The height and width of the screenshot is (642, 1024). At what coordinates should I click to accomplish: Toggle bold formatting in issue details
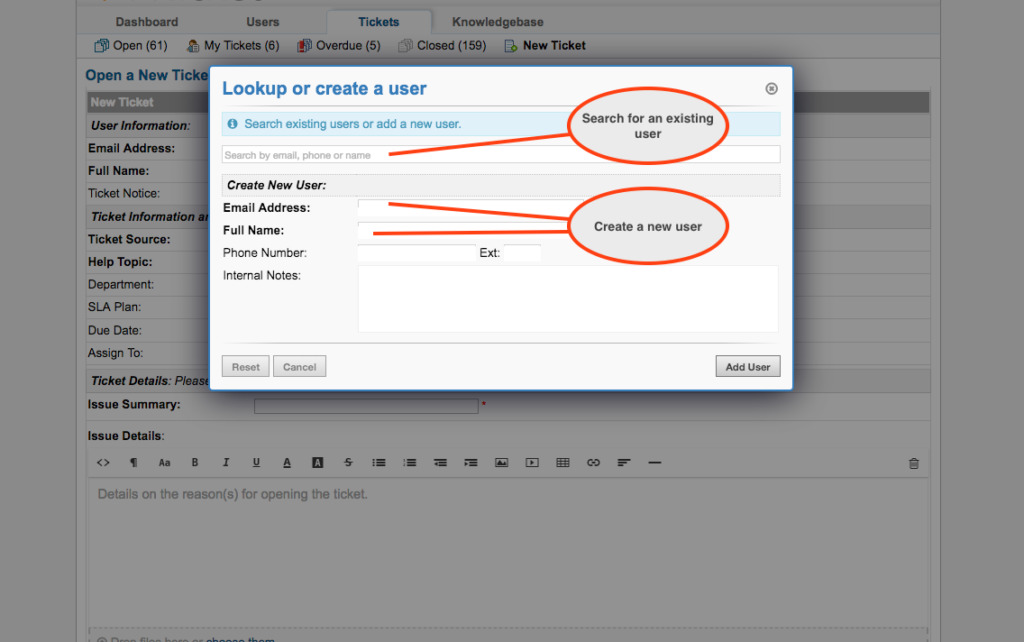(195, 462)
